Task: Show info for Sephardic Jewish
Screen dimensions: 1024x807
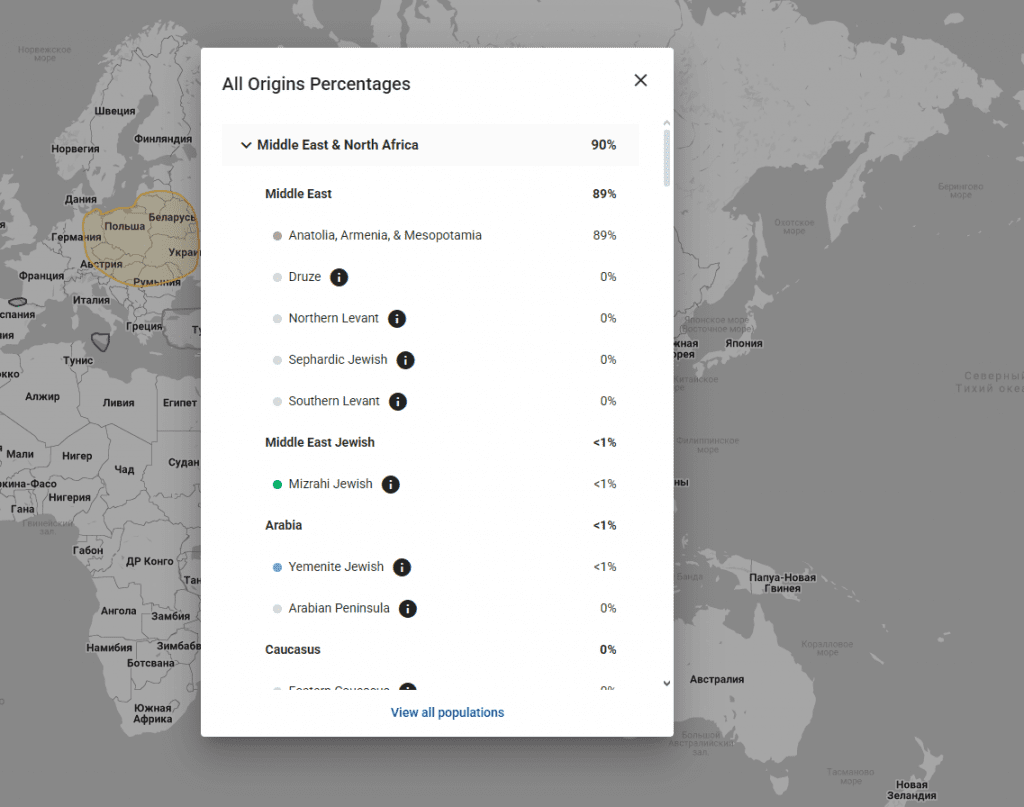Action: [405, 360]
